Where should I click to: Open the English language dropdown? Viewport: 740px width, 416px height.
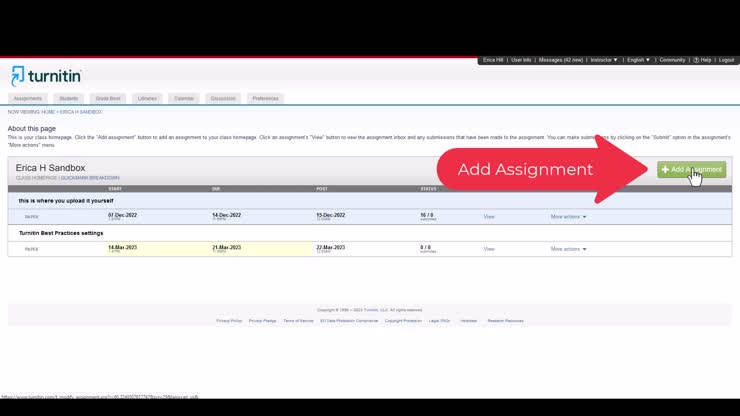(636, 60)
